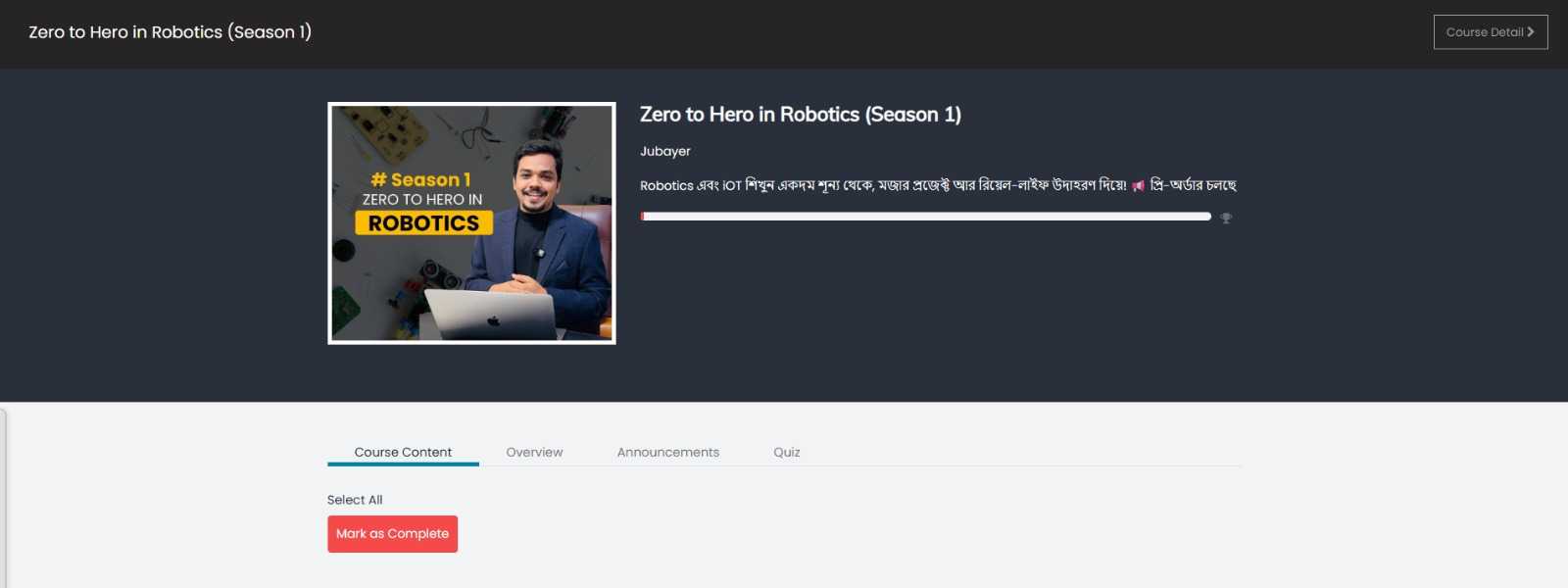Open the Overview tab
The height and width of the screenshot is (588, 1568).
[534, 452]
